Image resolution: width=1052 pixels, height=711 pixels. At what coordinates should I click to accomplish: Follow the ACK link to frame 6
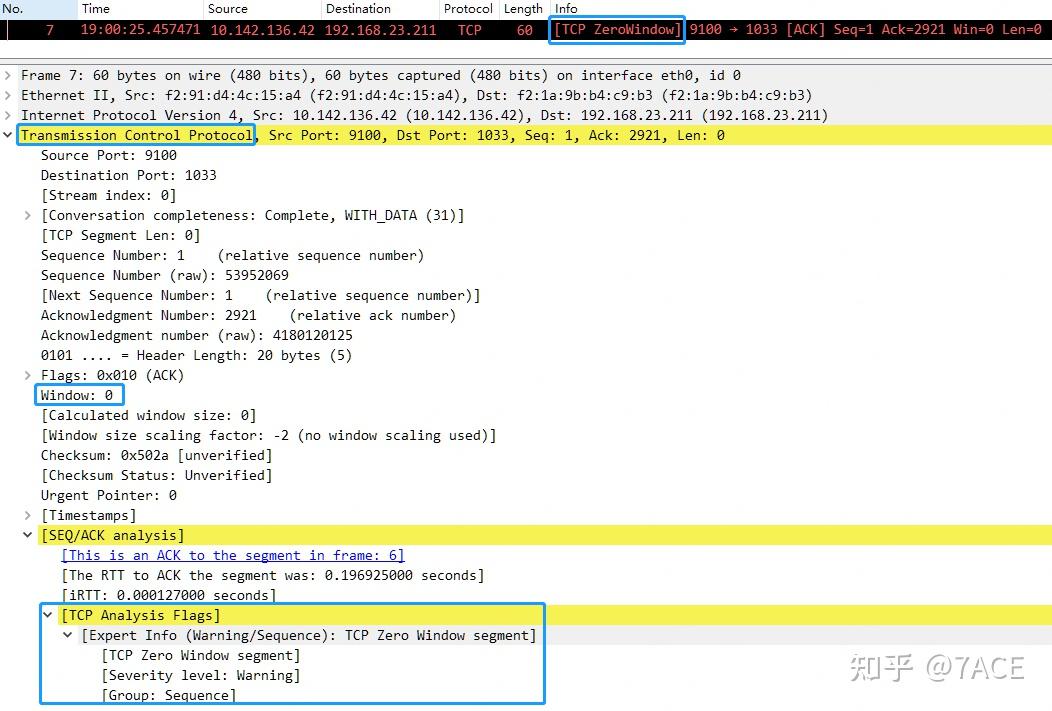coord(233,555)
